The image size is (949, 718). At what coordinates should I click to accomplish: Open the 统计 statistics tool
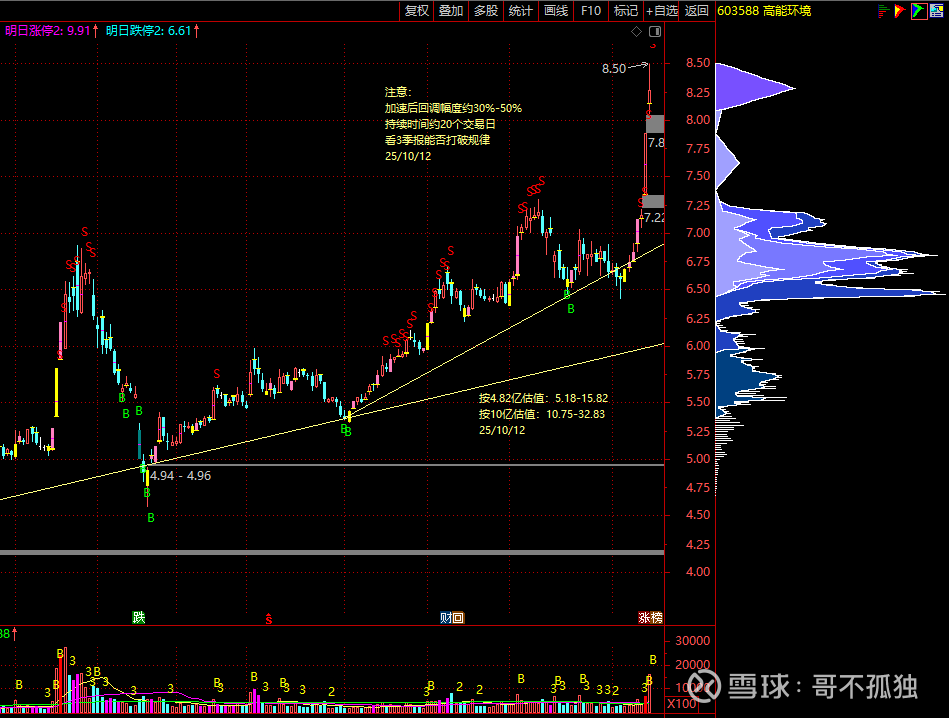pyautogui.click(x=520, y=10)
